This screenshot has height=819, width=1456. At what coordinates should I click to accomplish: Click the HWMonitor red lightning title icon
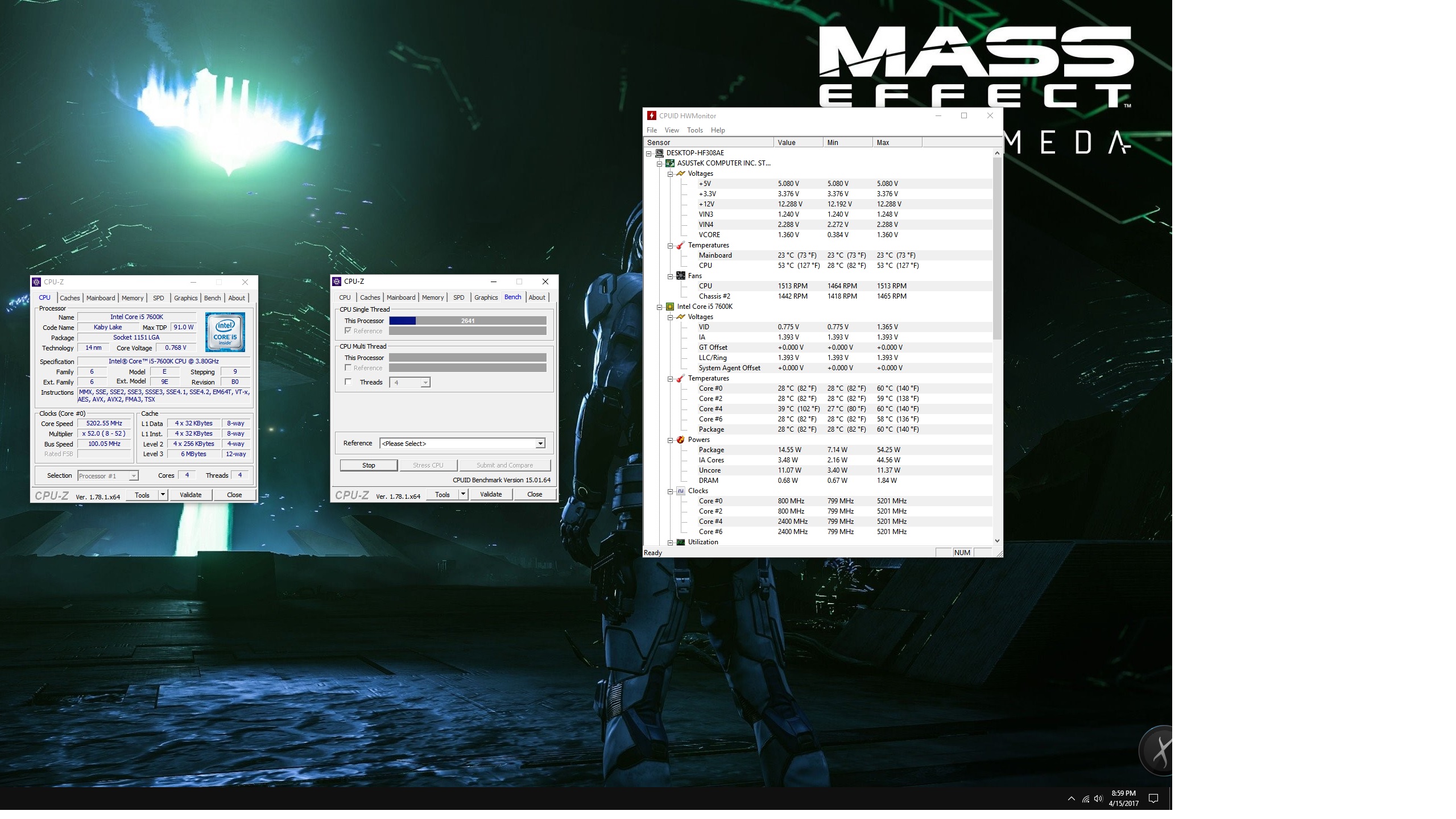tap(652, 115)
